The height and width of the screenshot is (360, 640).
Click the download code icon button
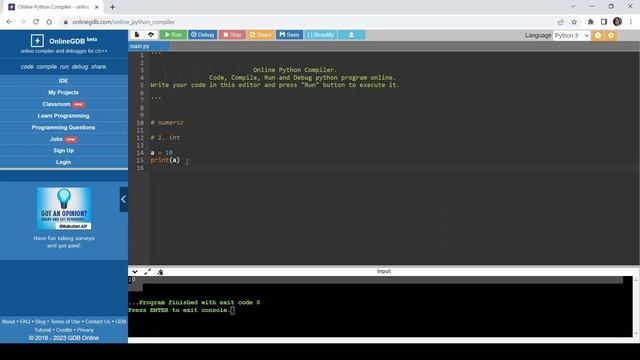tap(351, 35)
